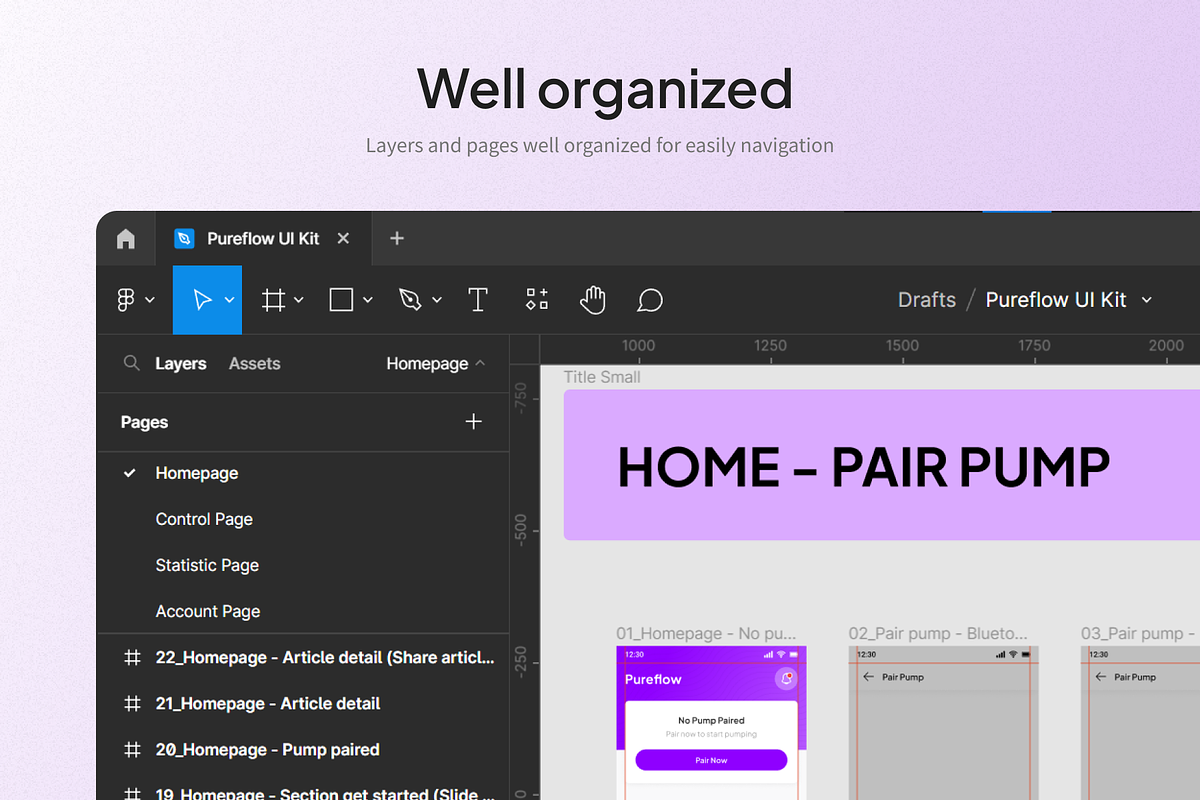
Task: Click frame icon of 22_Homepage layer
Action: click(131, 658)
